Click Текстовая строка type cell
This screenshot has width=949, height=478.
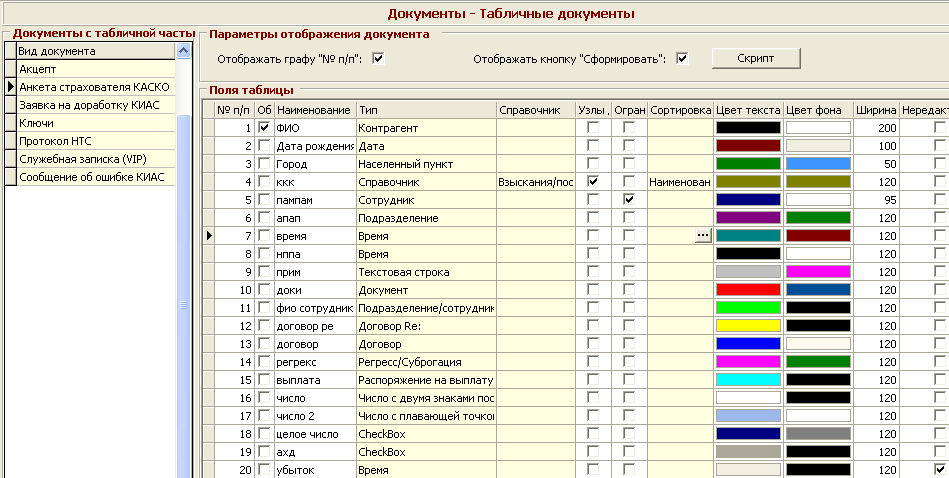click(426, 272)
